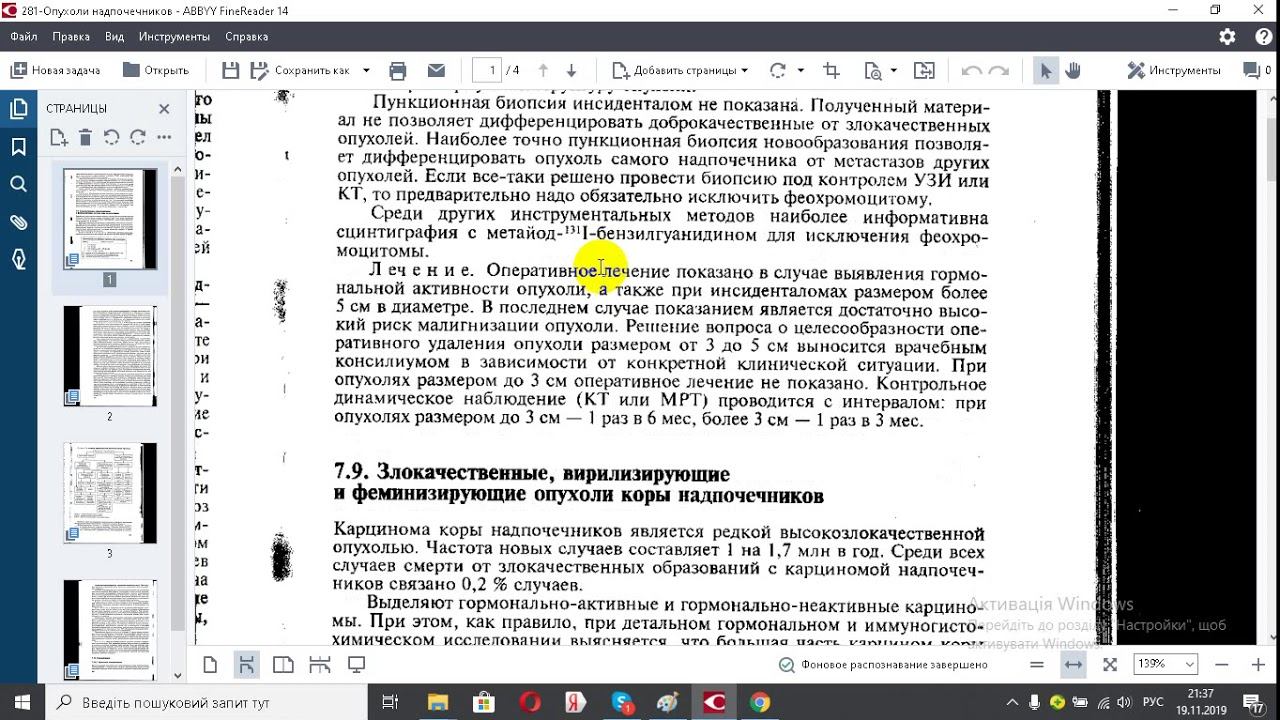The height and width of the screenshot is (720, 1280).
Task: Expand Добавить страницы dropdown arrow
Action: 745,70
